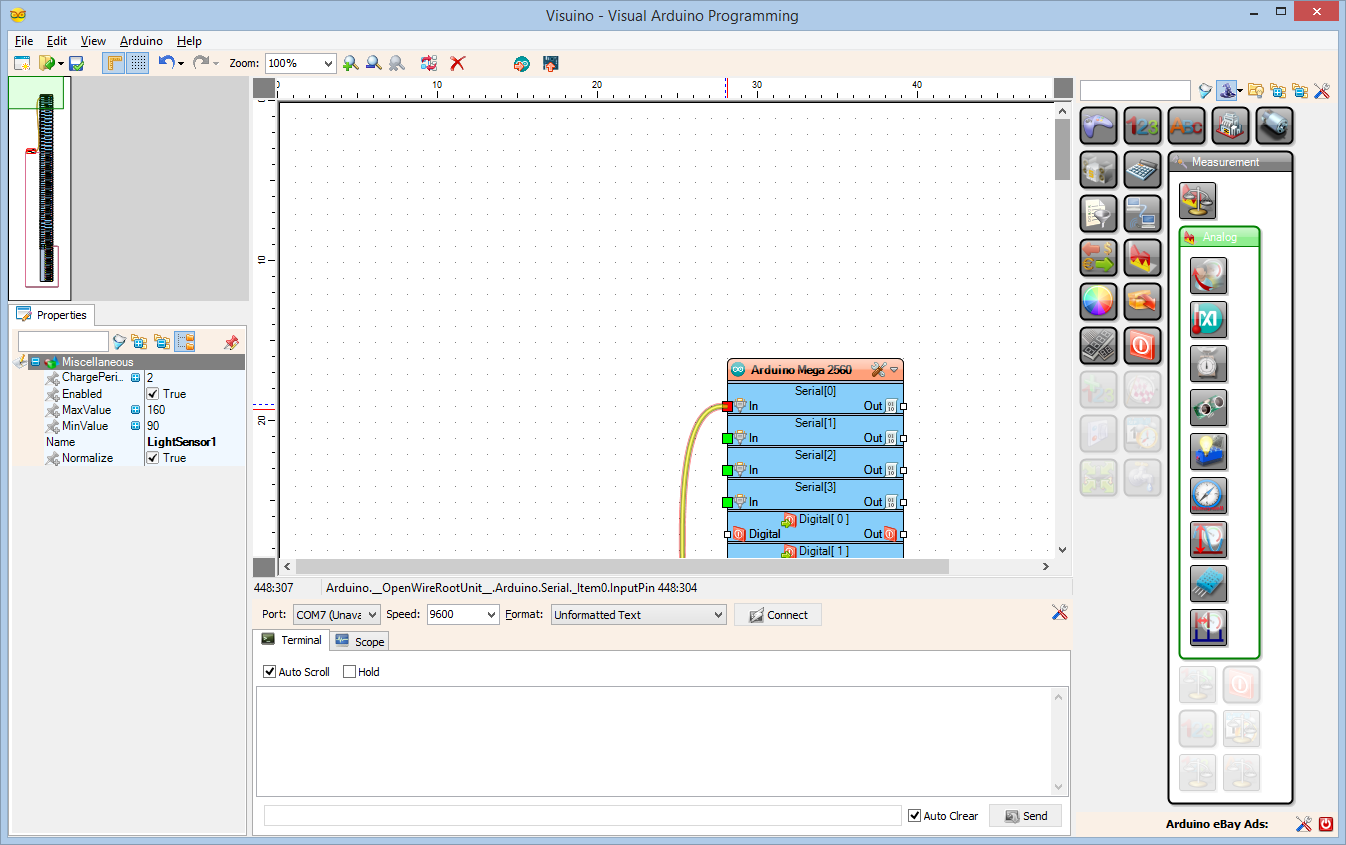
Task: Click the component palette search field
Action: pyautogui.click(x=1135, y=91)
